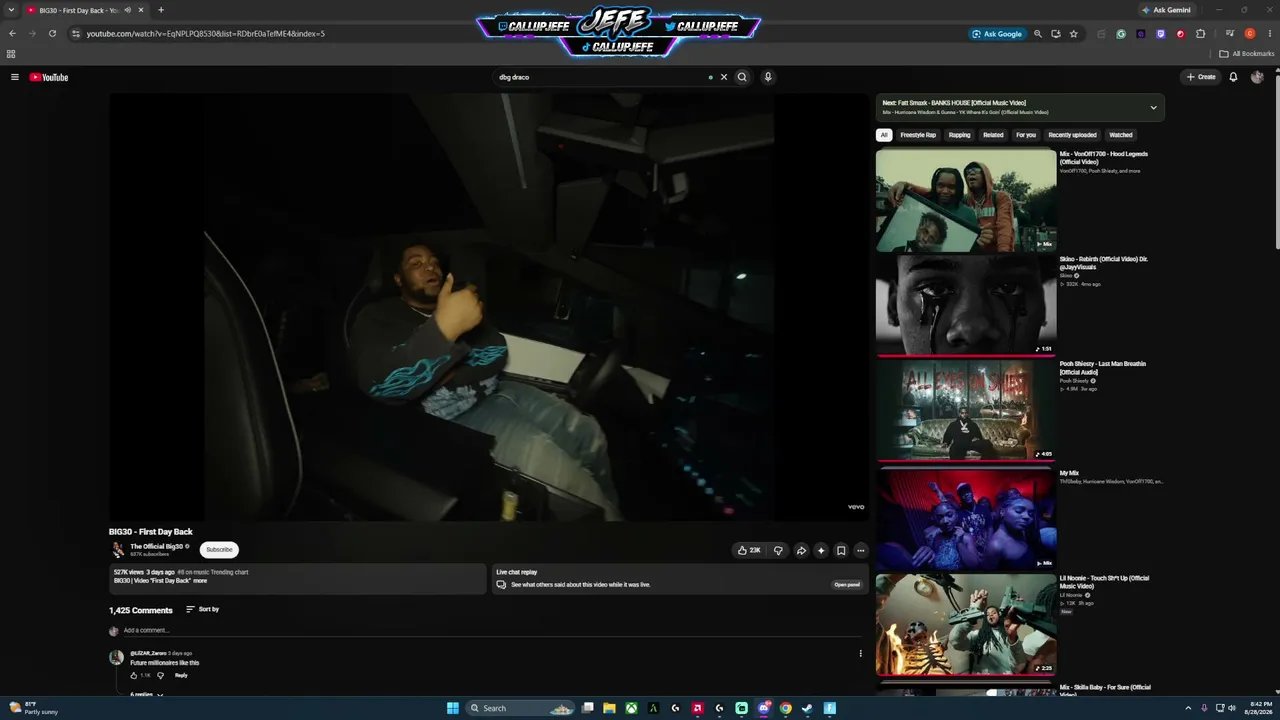Open the comment's three-dot action menu
Screen dimensions: 1280x720
click(x=860, y=654)
